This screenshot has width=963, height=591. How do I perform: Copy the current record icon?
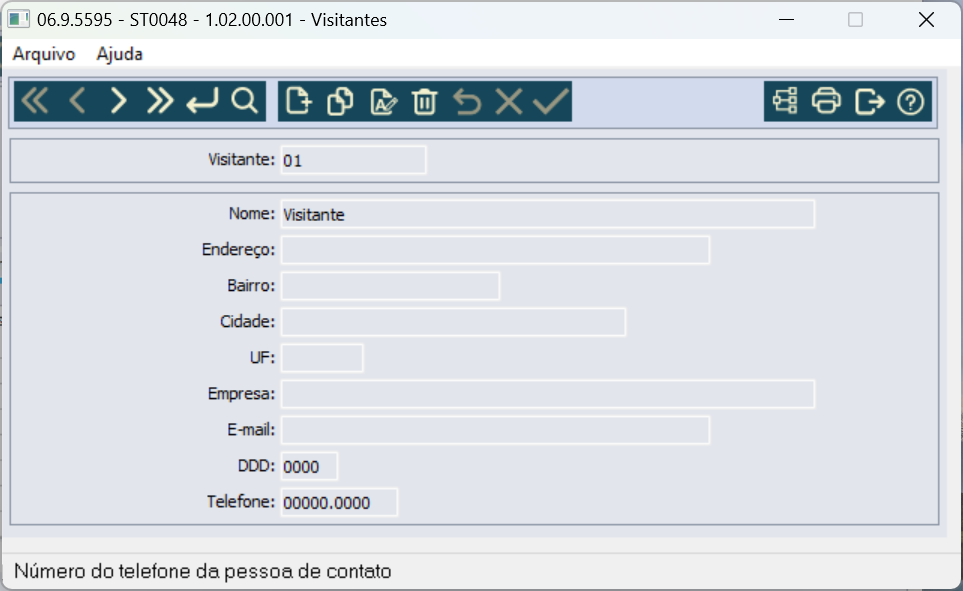pos(340,101)
